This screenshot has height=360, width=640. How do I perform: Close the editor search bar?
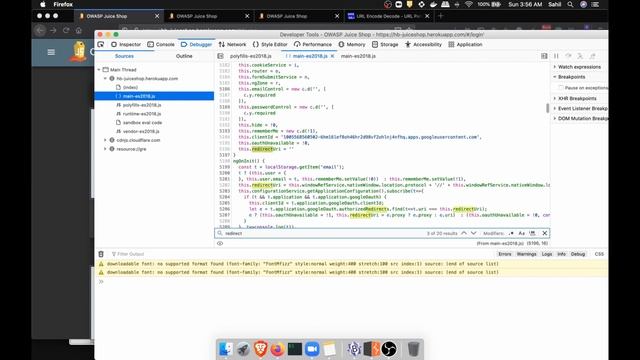544,233
